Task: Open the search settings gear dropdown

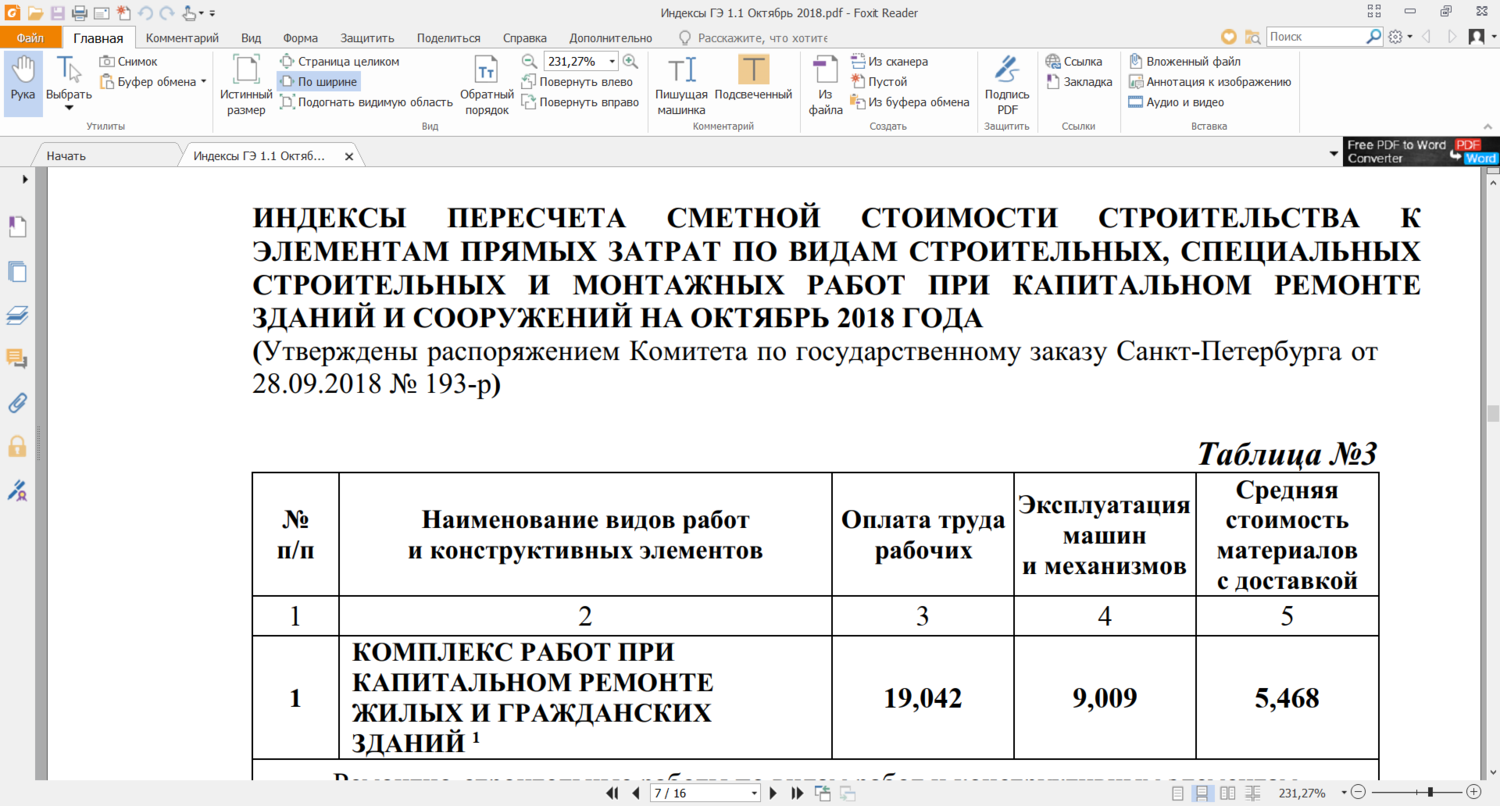Action: [1400, 37]
